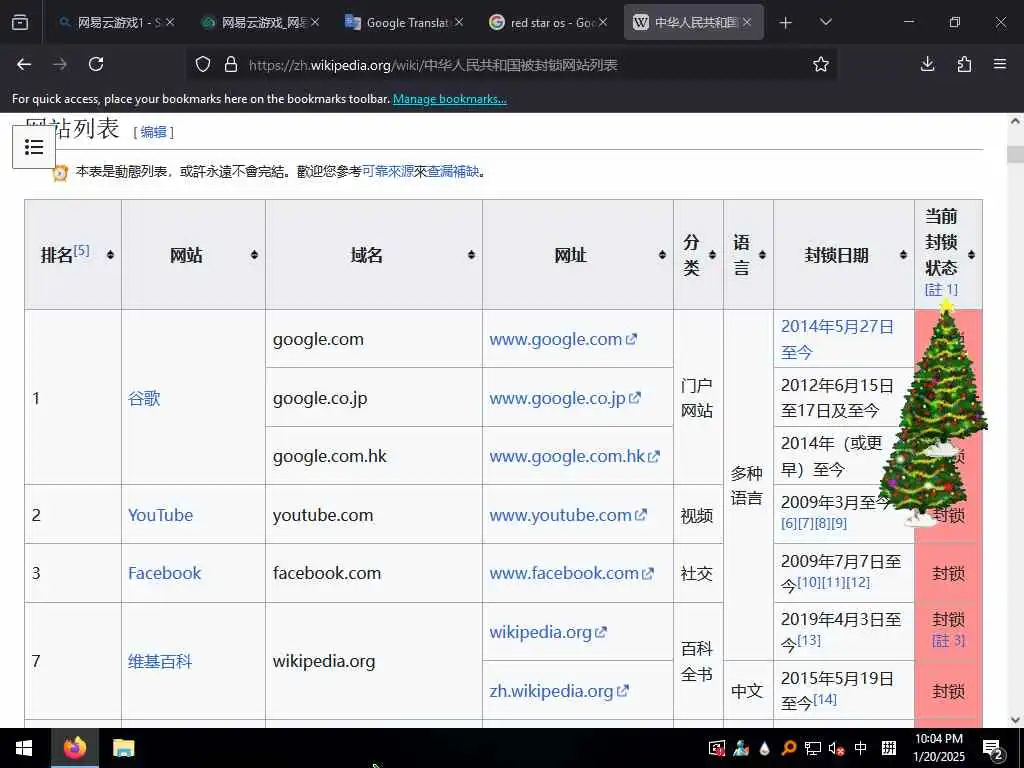
Task: Open 2014年5月27日至今 date link
Action: pos(837,339)
